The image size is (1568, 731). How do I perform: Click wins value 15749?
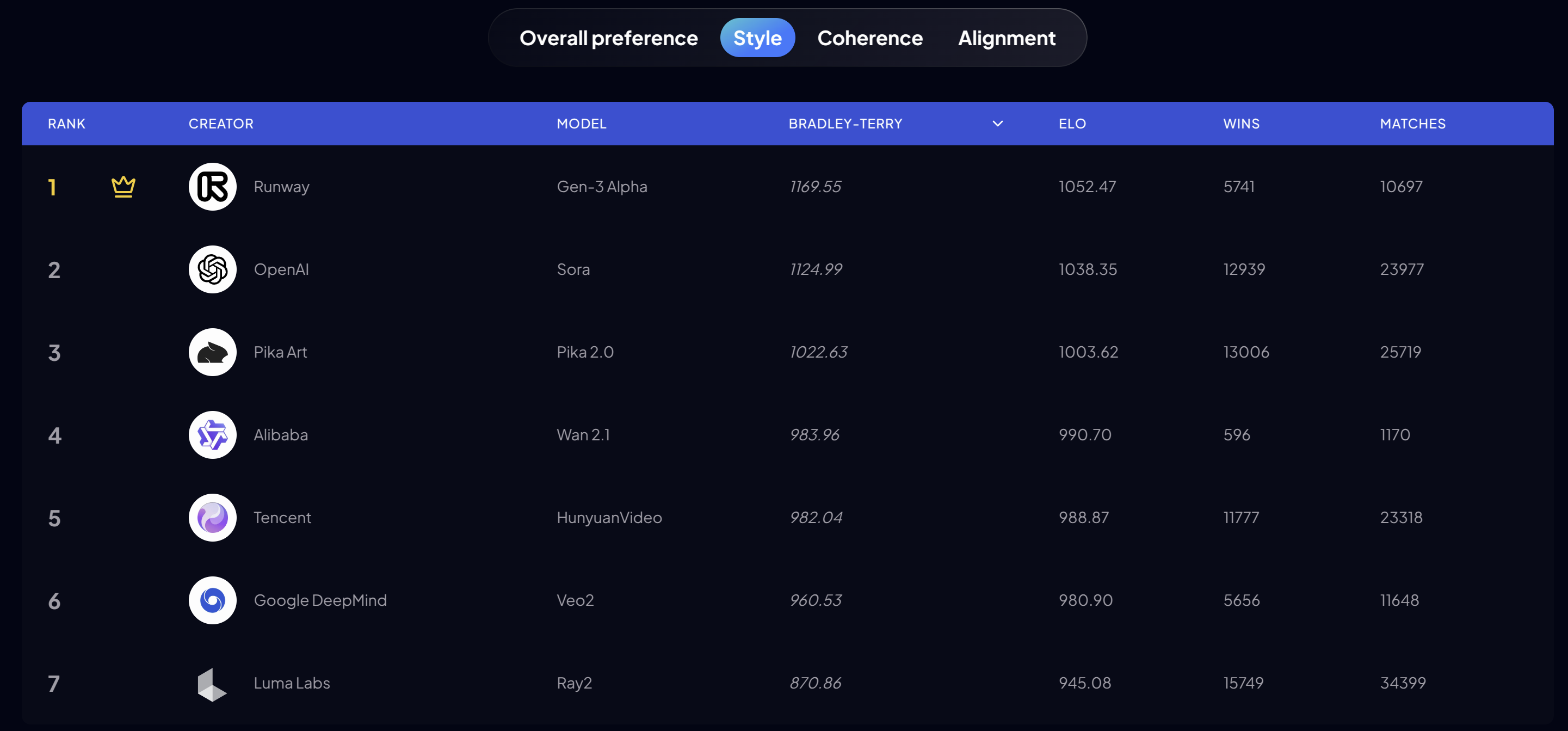(1243, 684)
